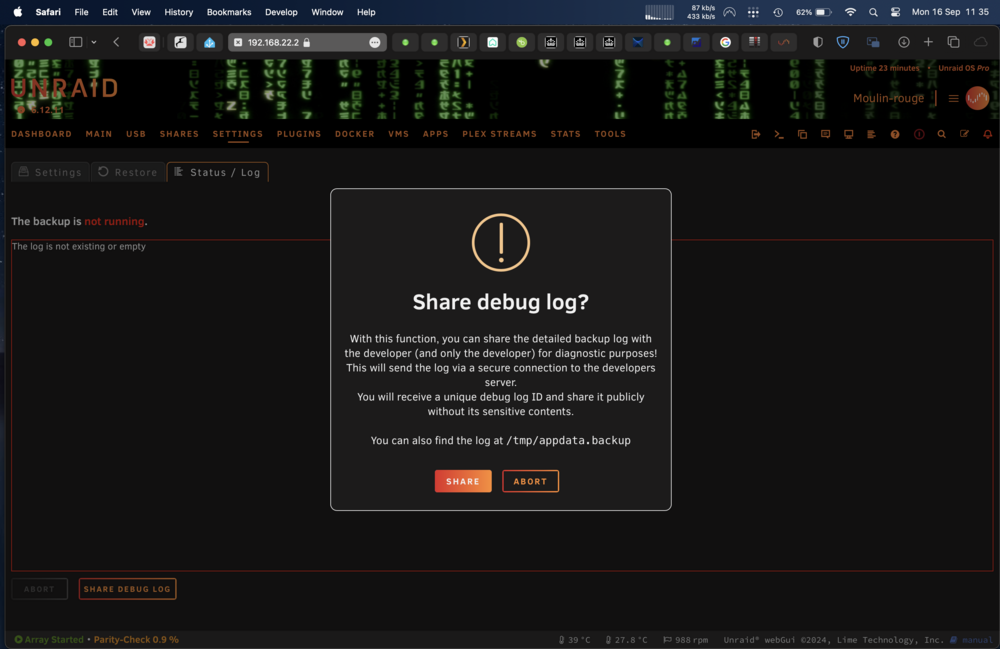Image resolution: width=1000 pixels, height=649 pixels.
Task: Click the iCloud tabs cloud icon
Action: pos(980,42)
